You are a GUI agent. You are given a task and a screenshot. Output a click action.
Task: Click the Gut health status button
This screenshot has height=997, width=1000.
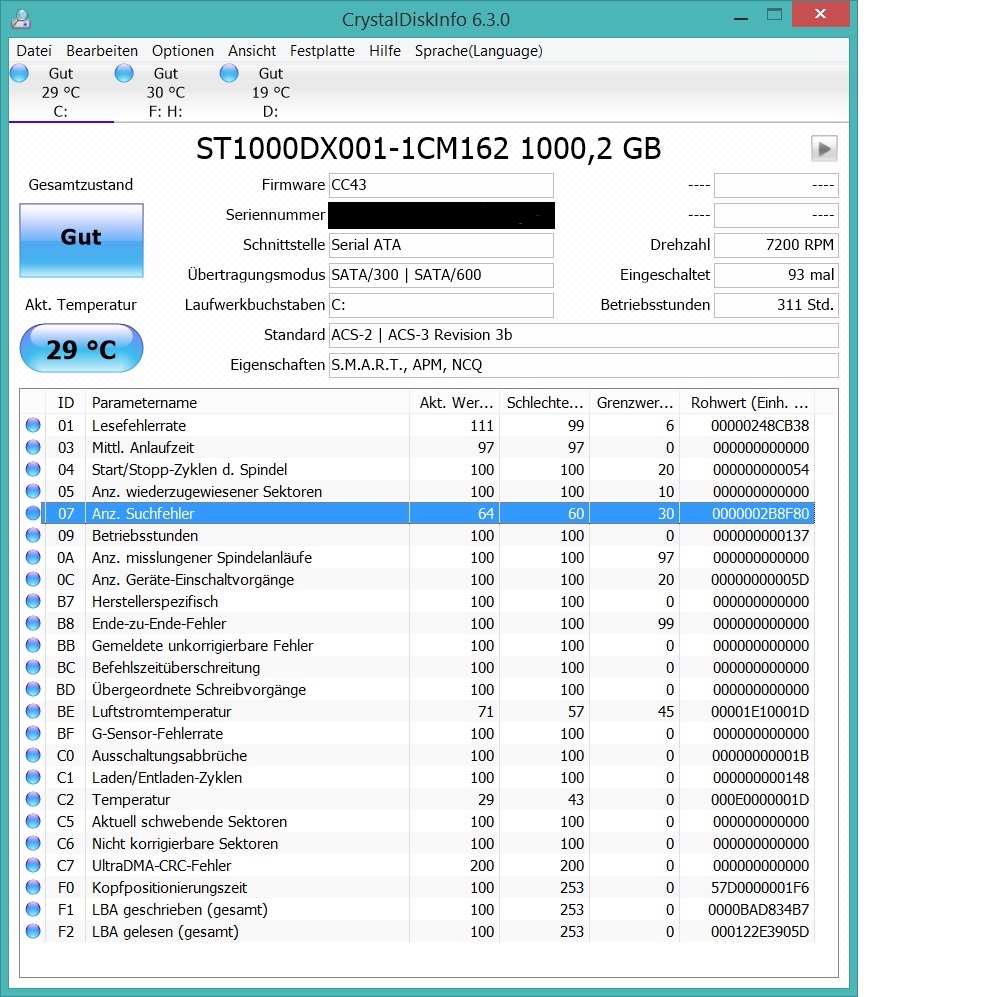pyautogui.click(x=82, y=240)
